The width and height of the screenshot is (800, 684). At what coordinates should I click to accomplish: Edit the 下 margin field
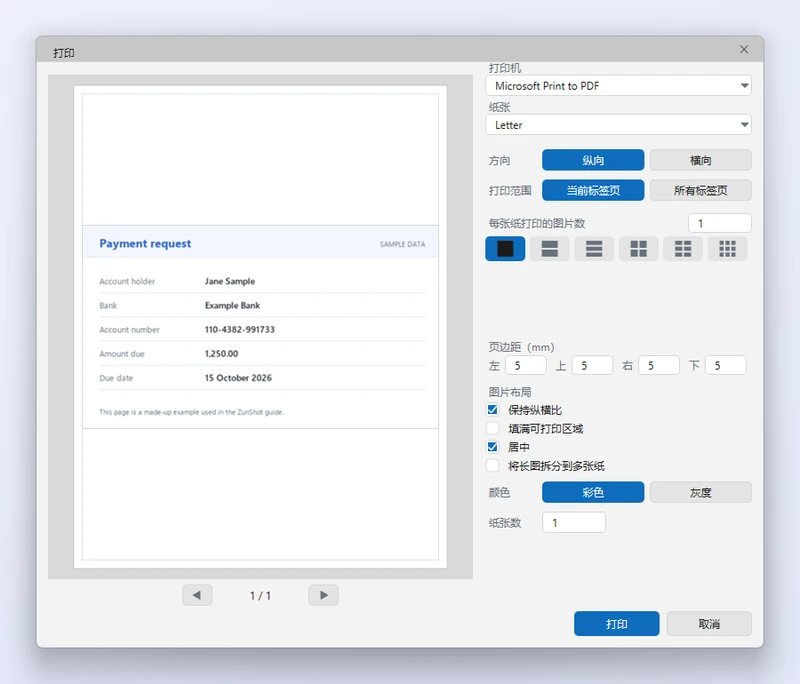coord(726,366)
